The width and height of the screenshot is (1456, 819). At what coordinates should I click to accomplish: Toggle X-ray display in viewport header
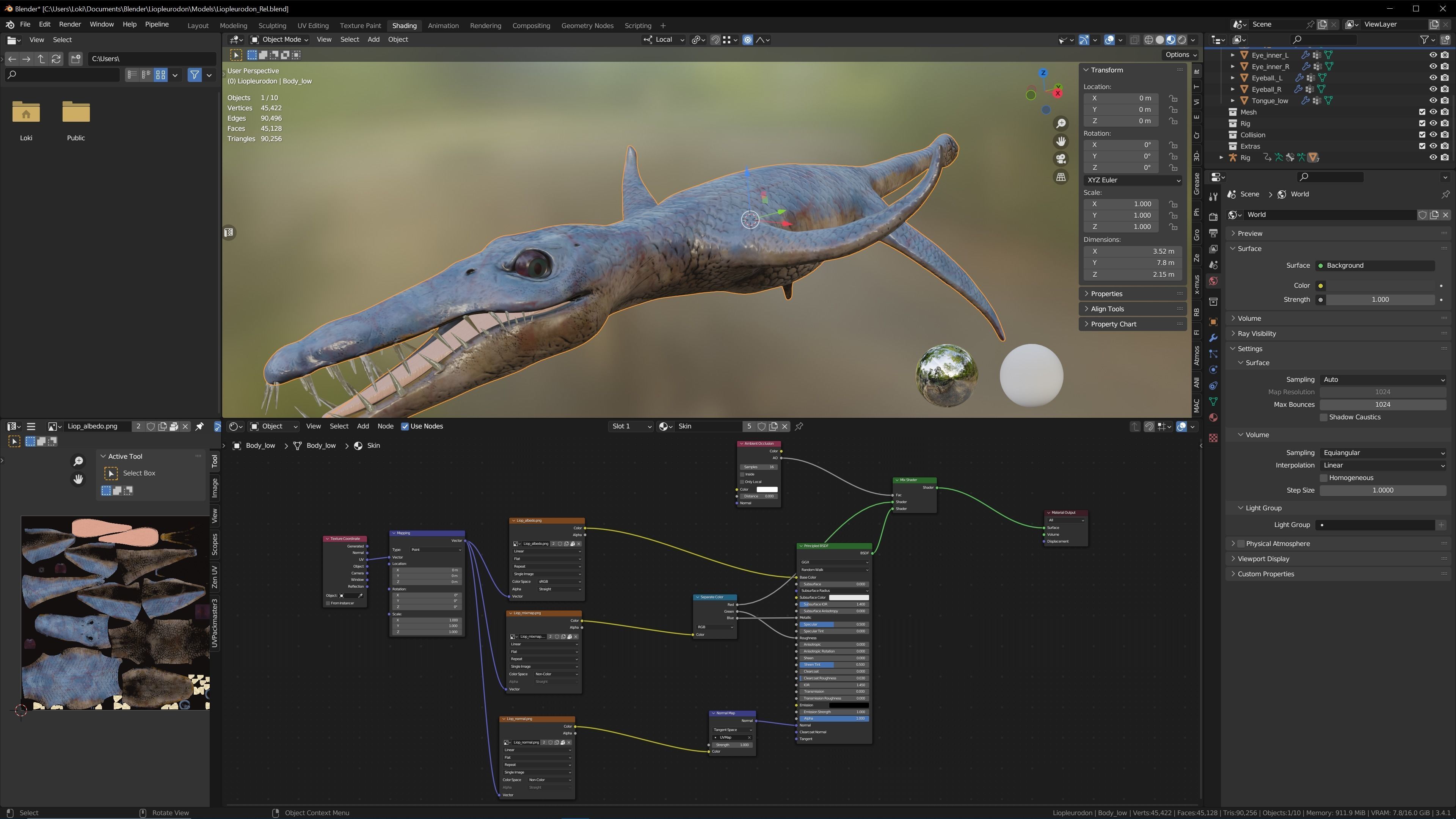coord(1134,39)
